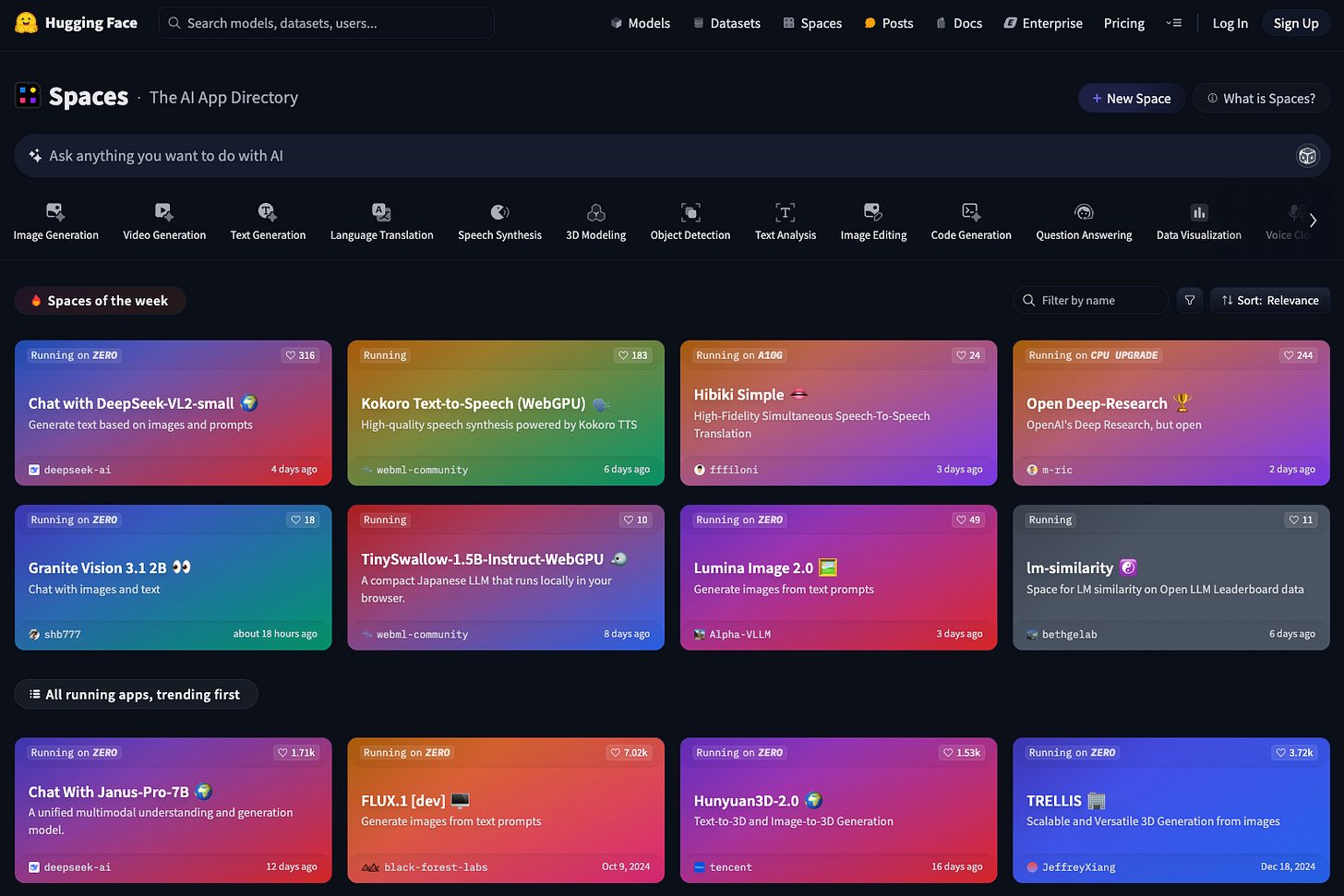Click the 244 likes heart on Open Deep-Research
The image size is (1344, 896).
(x=1299, y=355)
